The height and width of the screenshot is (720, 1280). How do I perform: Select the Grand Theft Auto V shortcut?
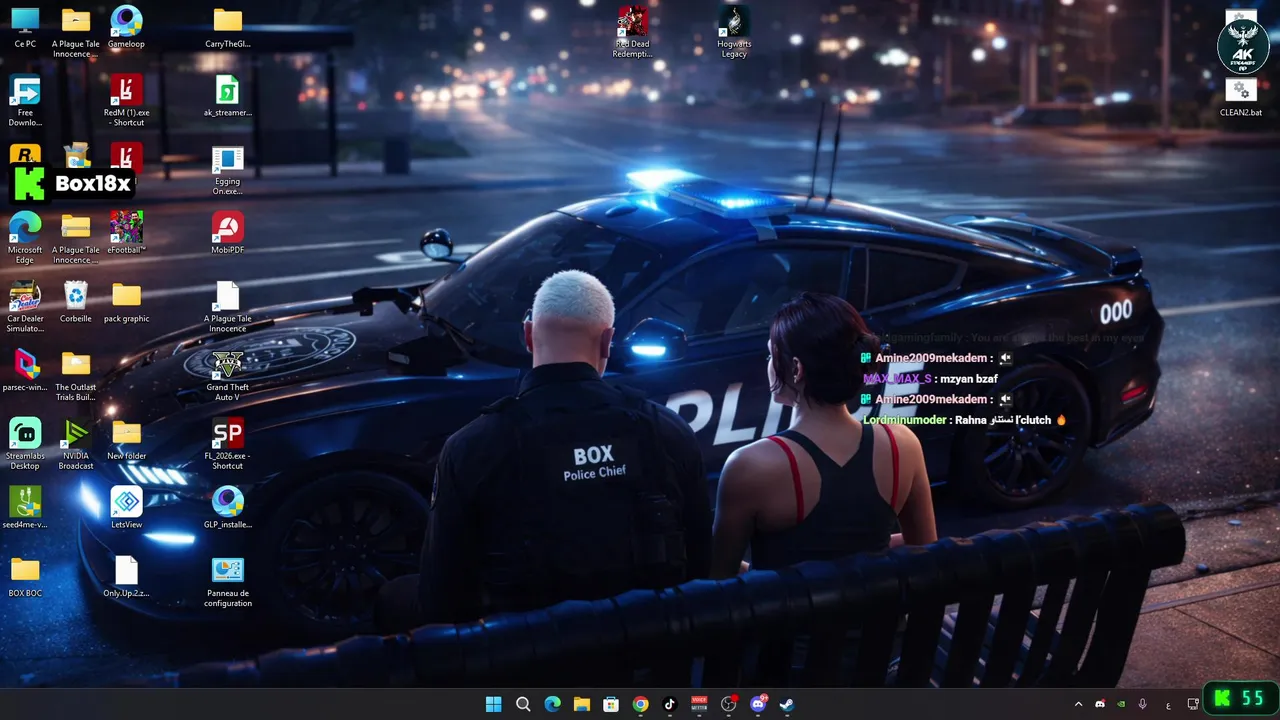(x=227, y=376)
